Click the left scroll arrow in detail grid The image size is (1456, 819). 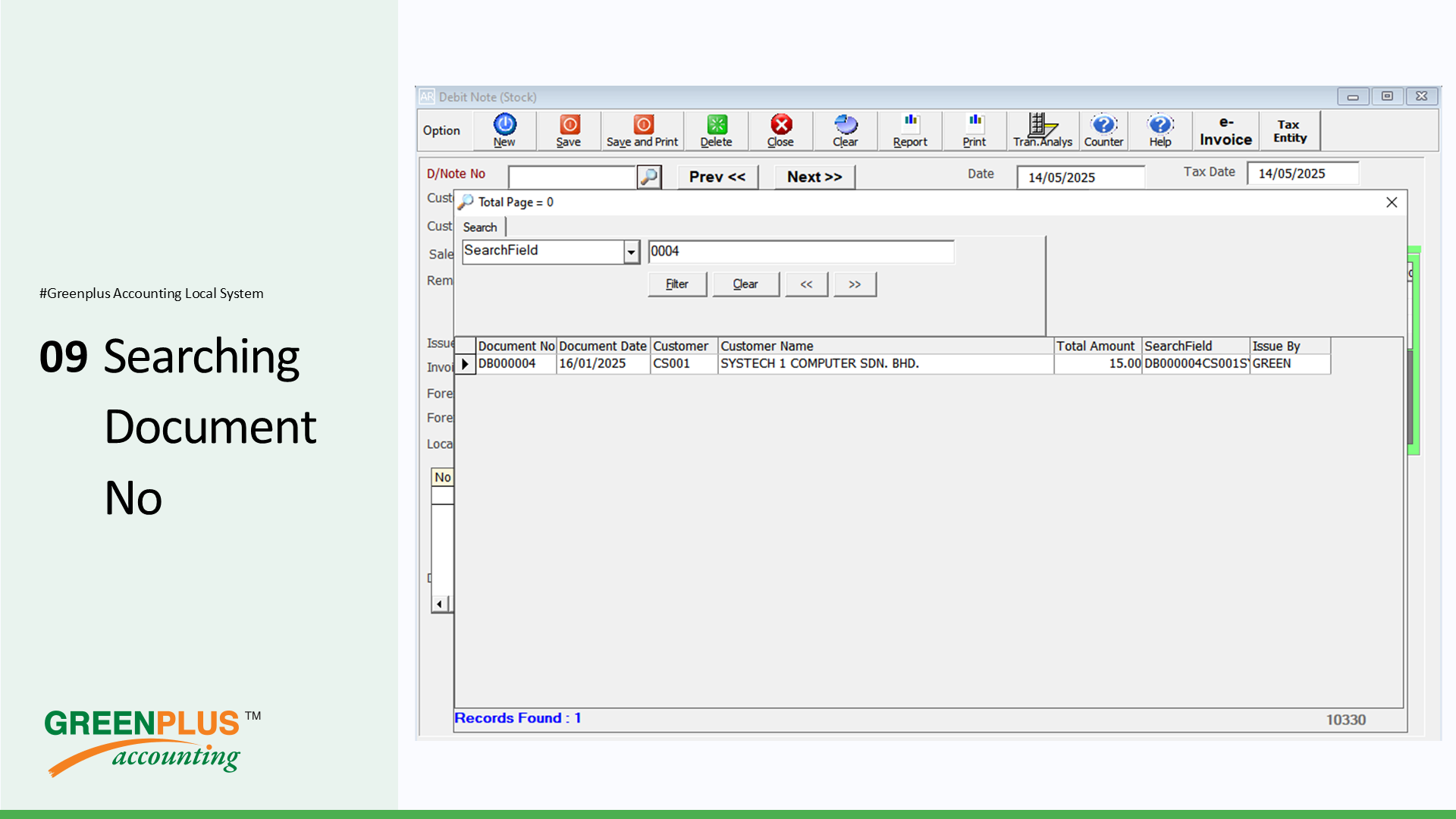[x=440, y=604]
